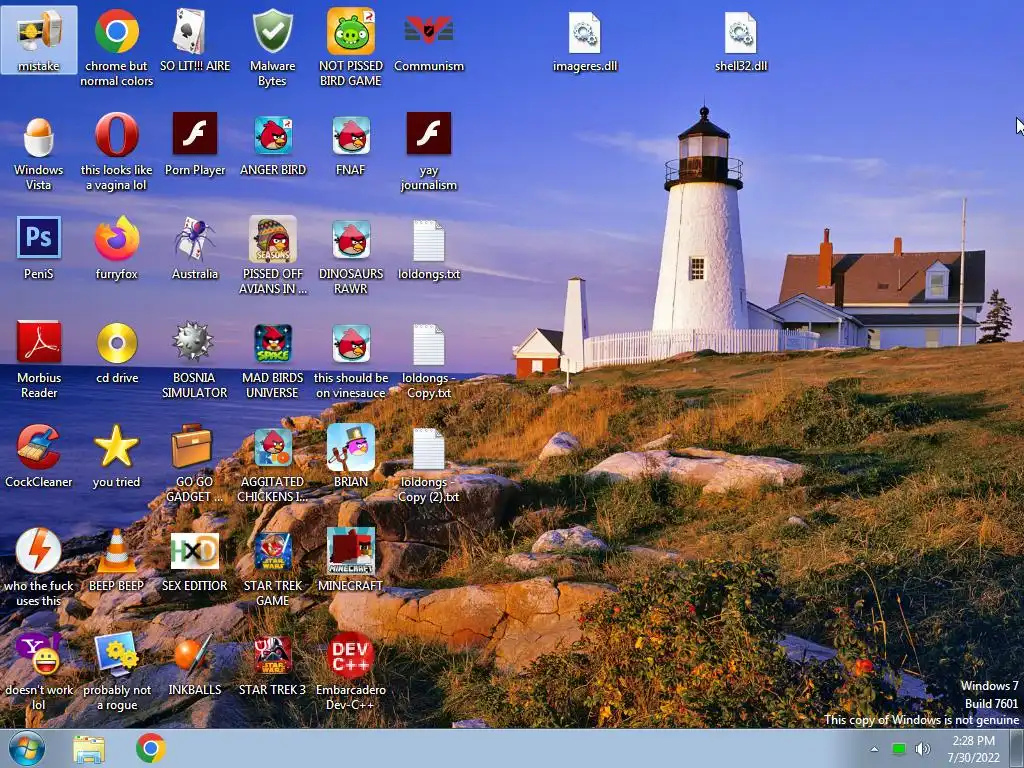This screenshot has height=768, width=1024.
Task: Open the Windows Start menu orb
Action: 27,748
